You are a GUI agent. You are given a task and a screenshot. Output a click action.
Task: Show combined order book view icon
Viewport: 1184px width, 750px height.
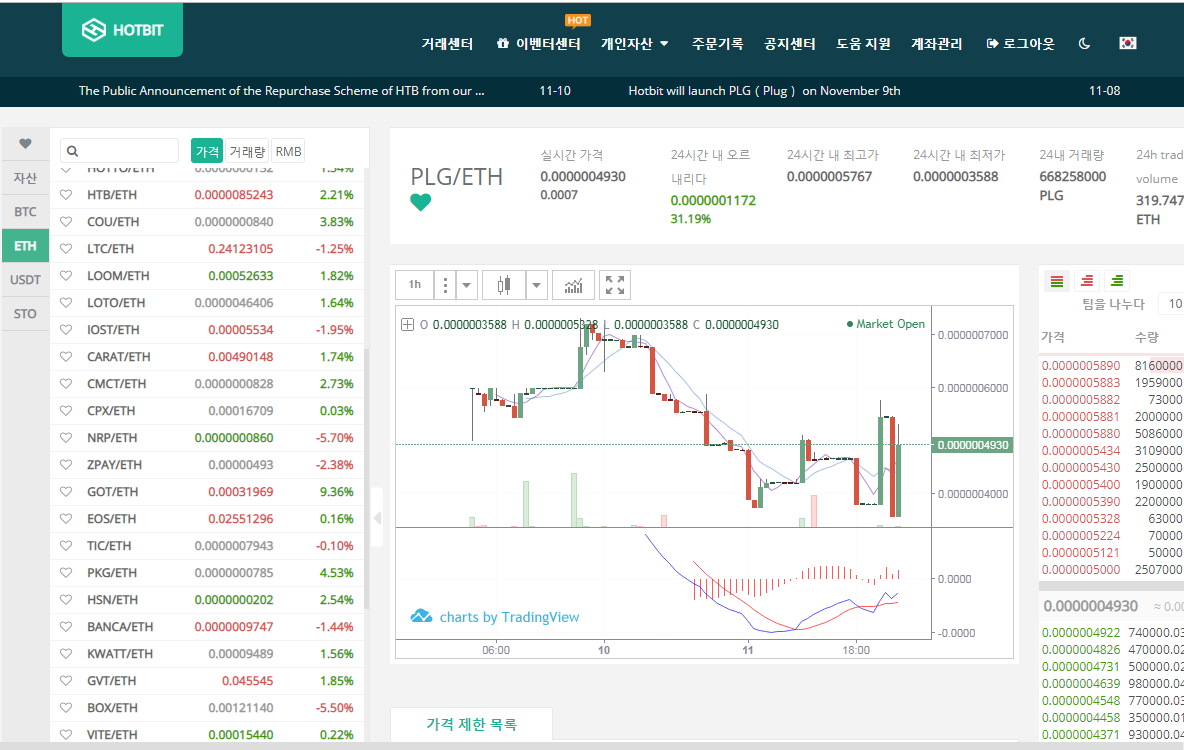(1056, 281)
